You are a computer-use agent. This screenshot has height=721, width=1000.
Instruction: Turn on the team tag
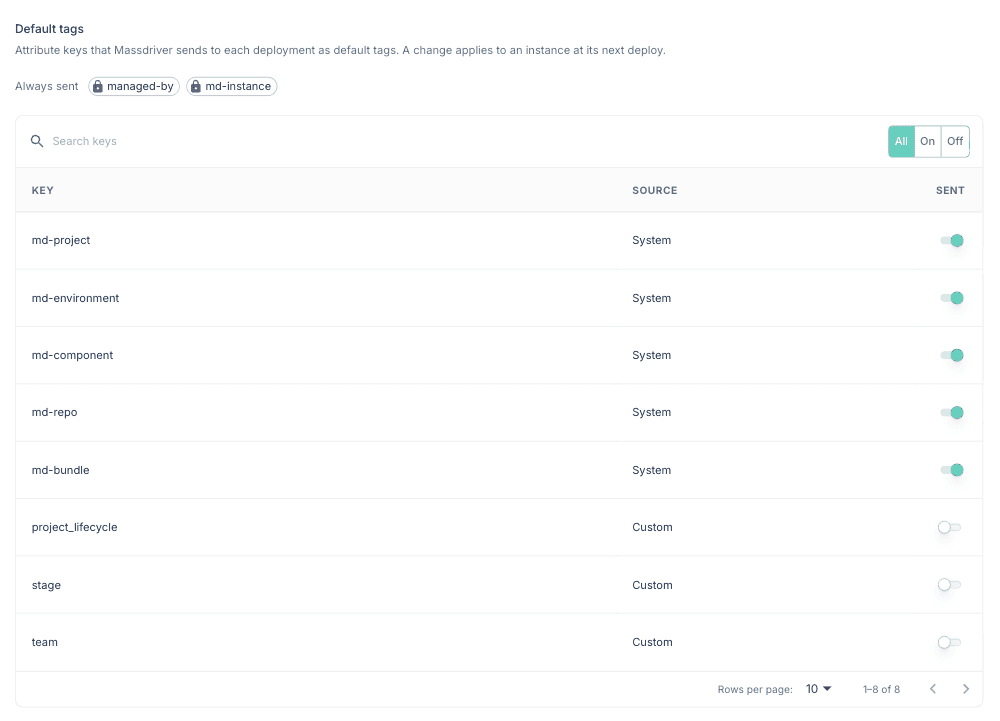pyautogui.click(x=949, y=642)
